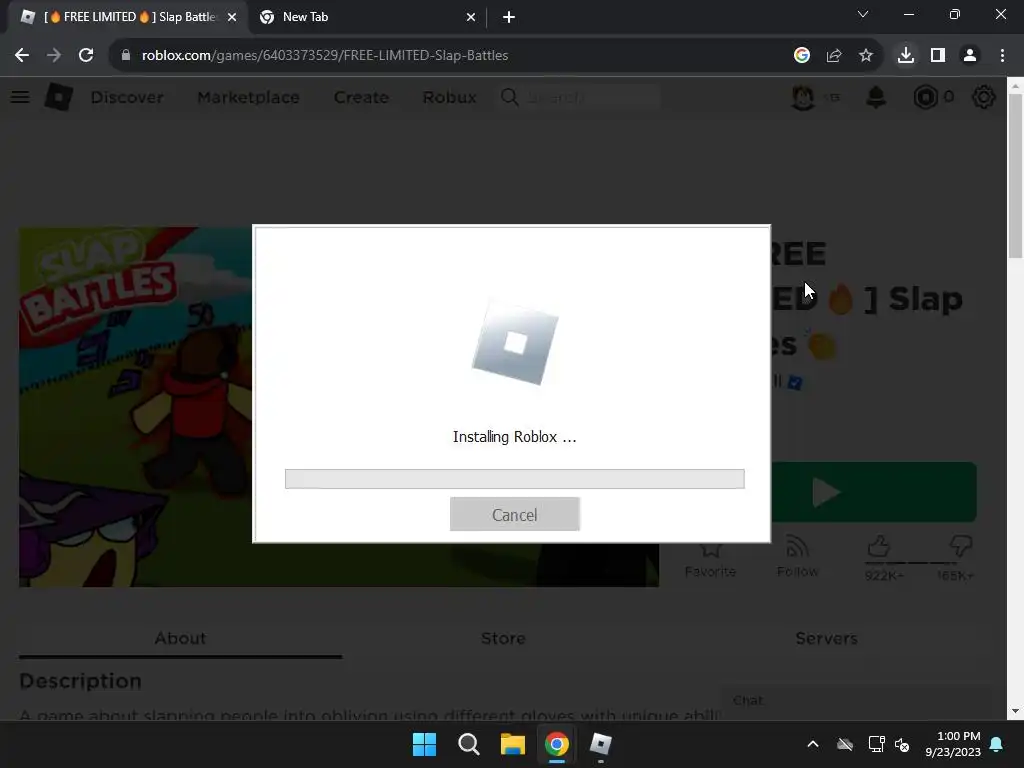Share this page icon
The image size is (1024, 768).
click(834, 56)
